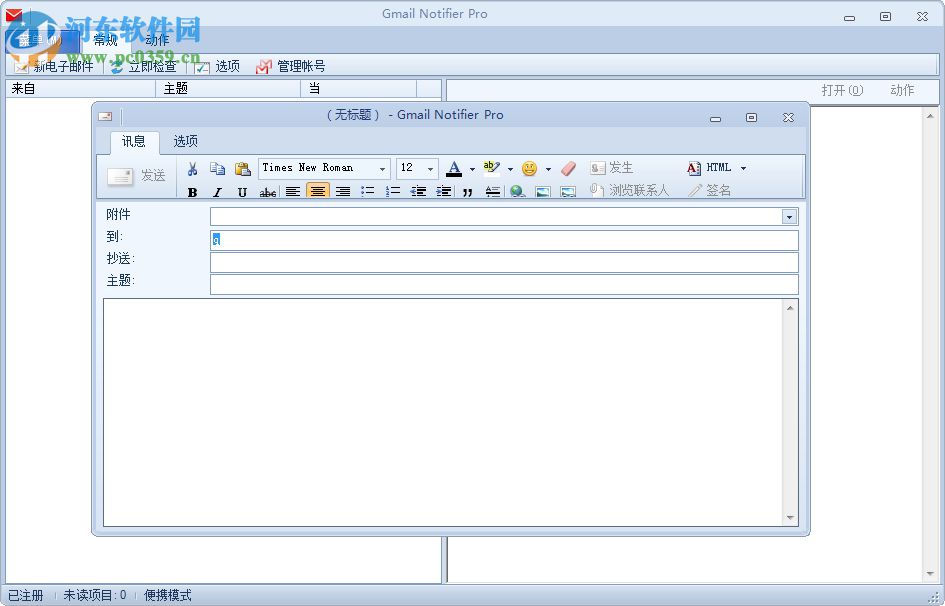Toggle underline formatting

(x=242, y=191)
